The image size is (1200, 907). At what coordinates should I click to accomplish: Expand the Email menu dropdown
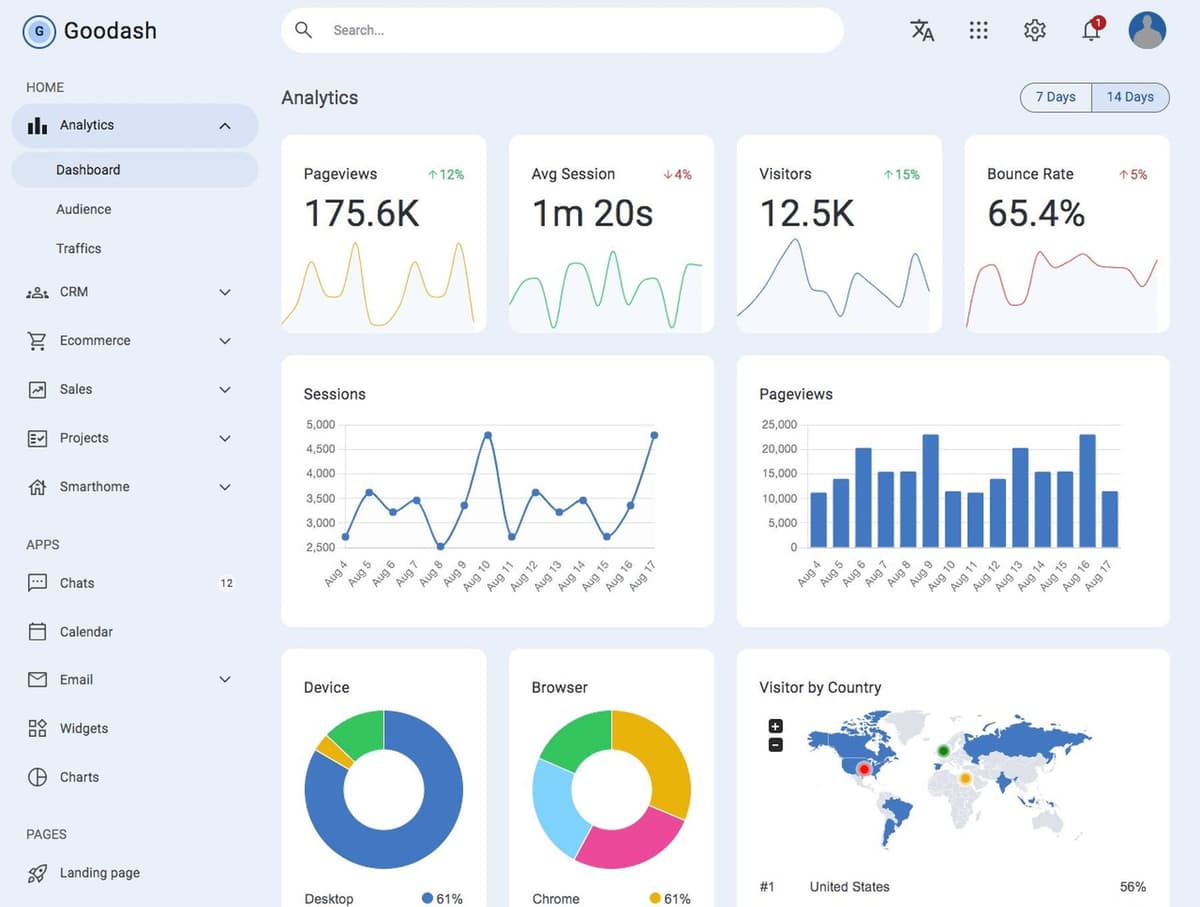point(225,679)
